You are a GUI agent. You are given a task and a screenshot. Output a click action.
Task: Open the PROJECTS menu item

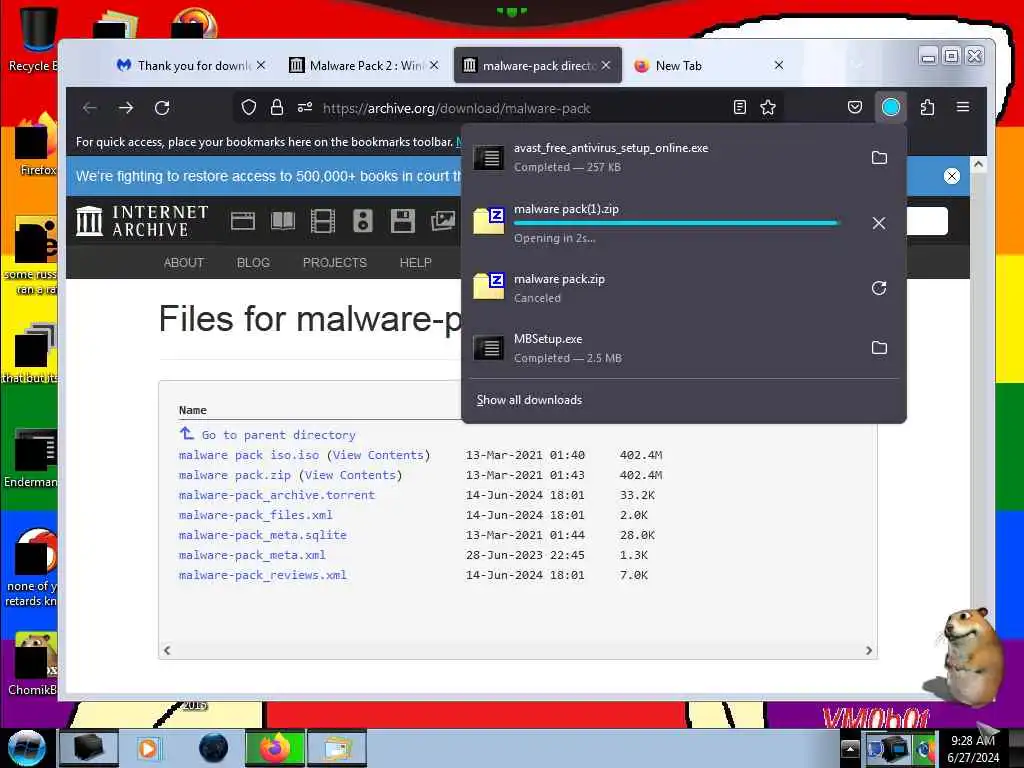click(x=334, y=263)
